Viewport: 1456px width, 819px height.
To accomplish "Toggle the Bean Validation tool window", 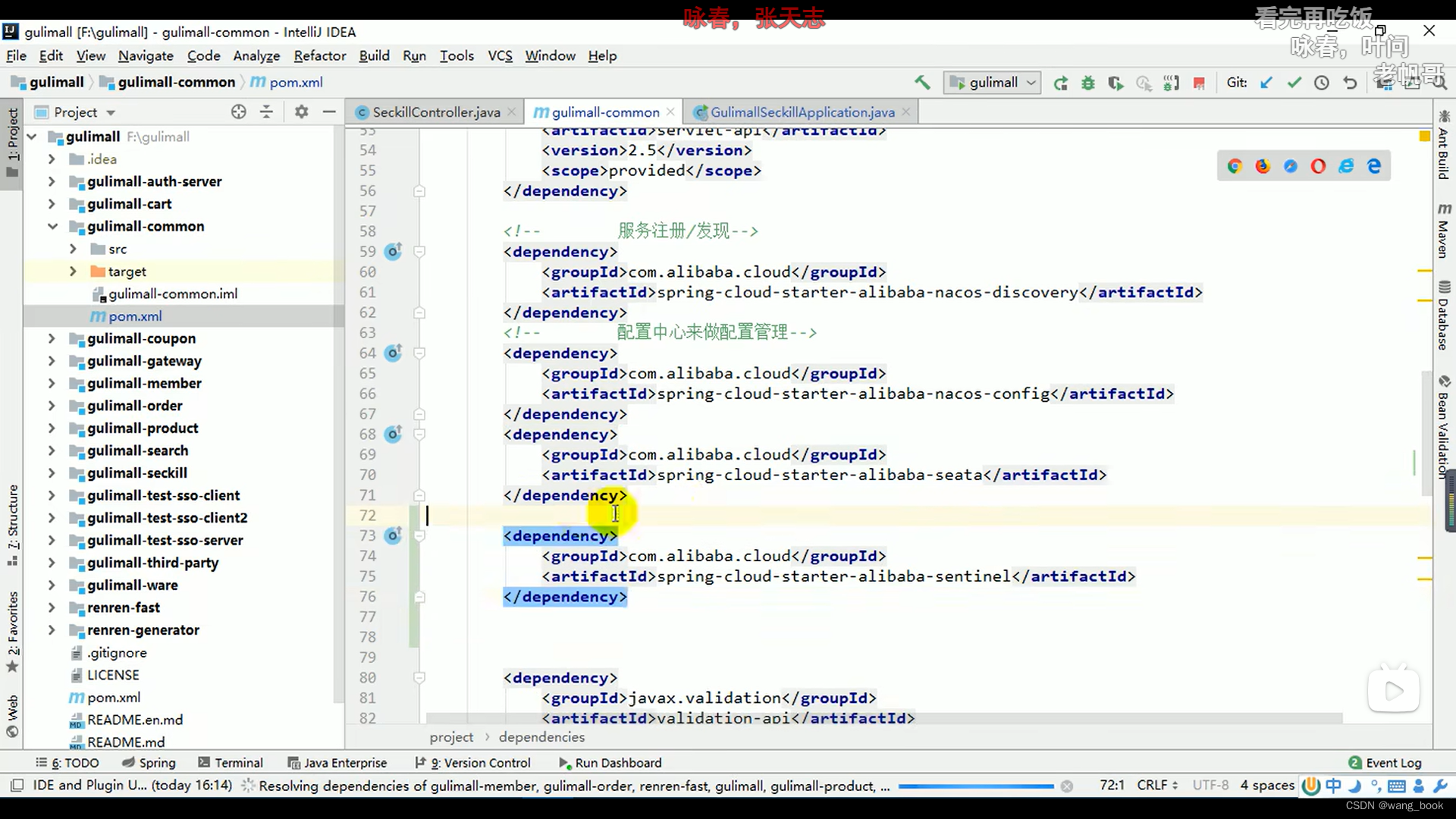I will click(x=1443, y=426).
